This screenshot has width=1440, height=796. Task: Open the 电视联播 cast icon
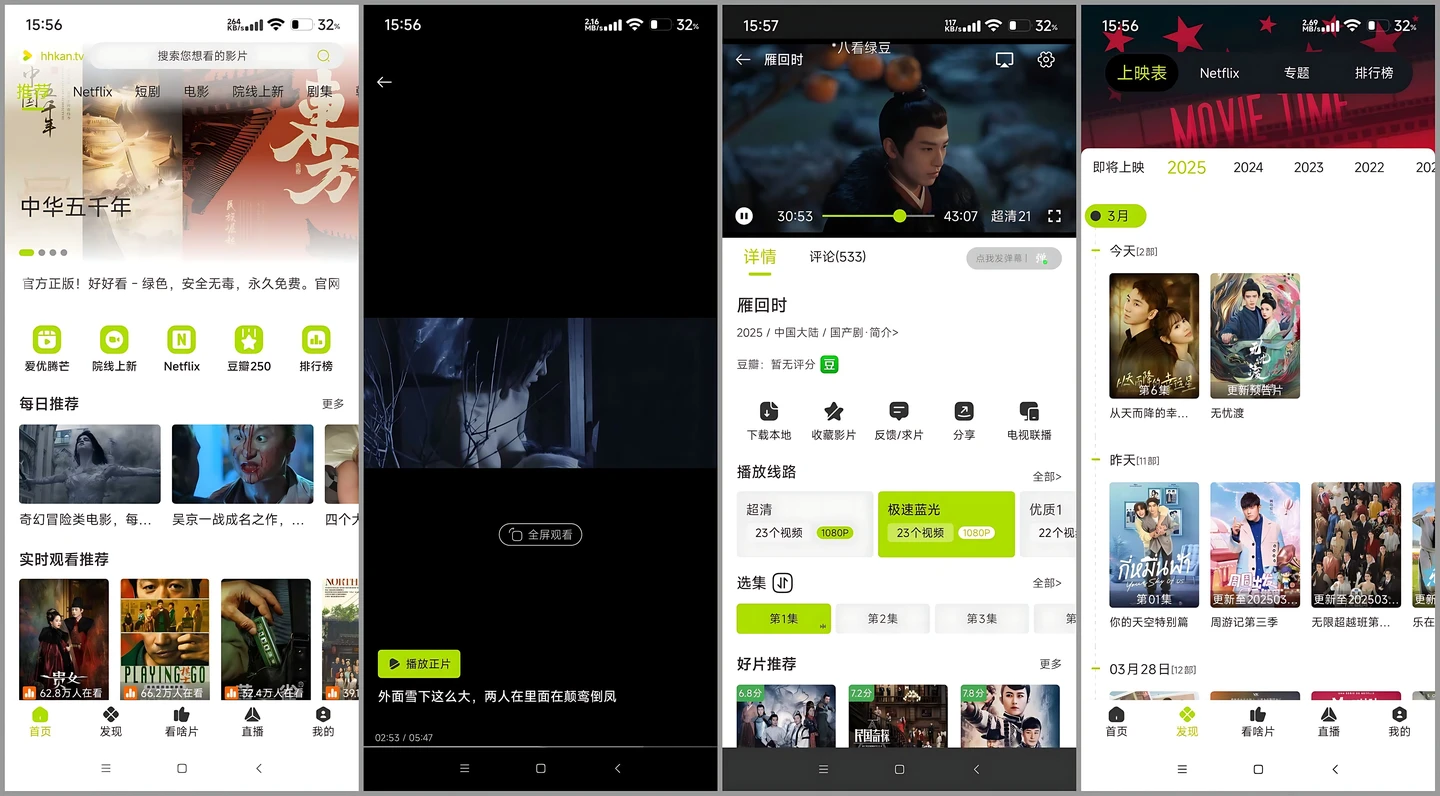pos(1029,411)
